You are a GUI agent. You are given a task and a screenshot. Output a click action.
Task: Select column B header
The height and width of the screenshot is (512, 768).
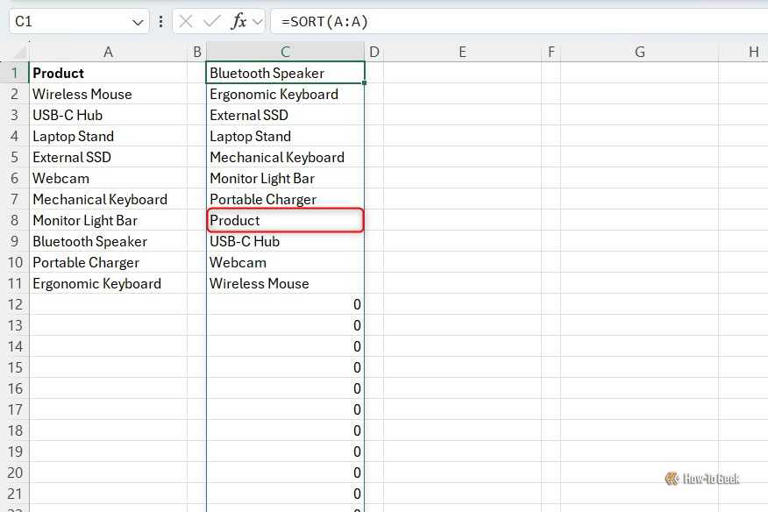tap(197, 52)
